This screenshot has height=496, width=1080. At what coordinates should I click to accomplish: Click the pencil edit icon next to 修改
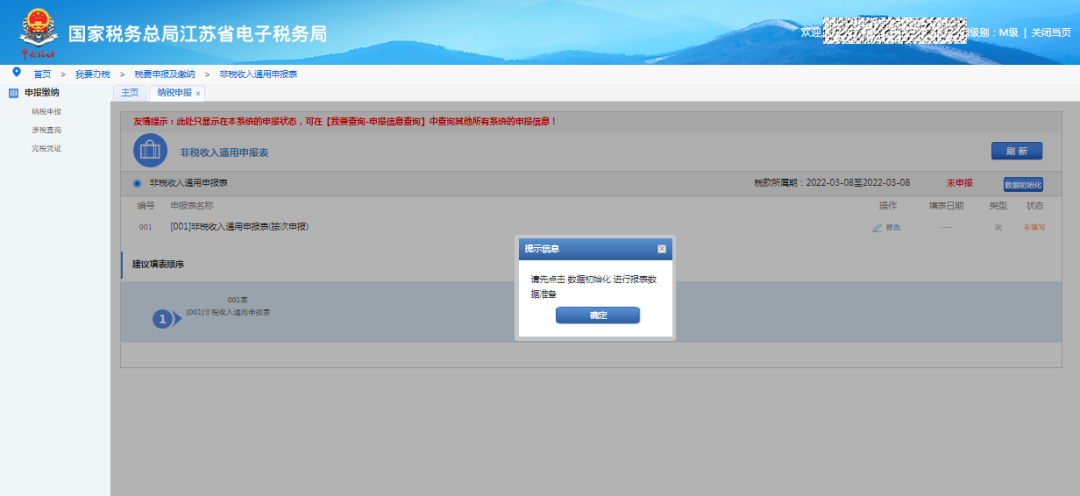[877, 227]
